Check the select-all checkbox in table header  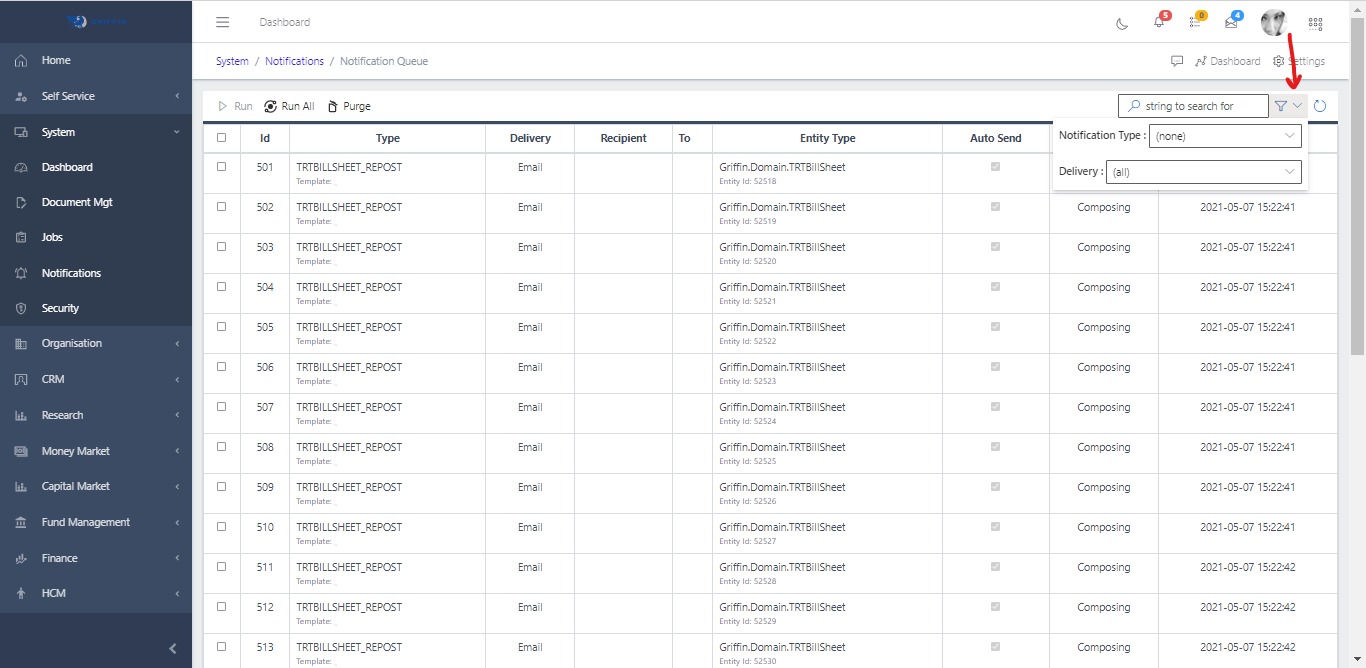coord(221,138)
